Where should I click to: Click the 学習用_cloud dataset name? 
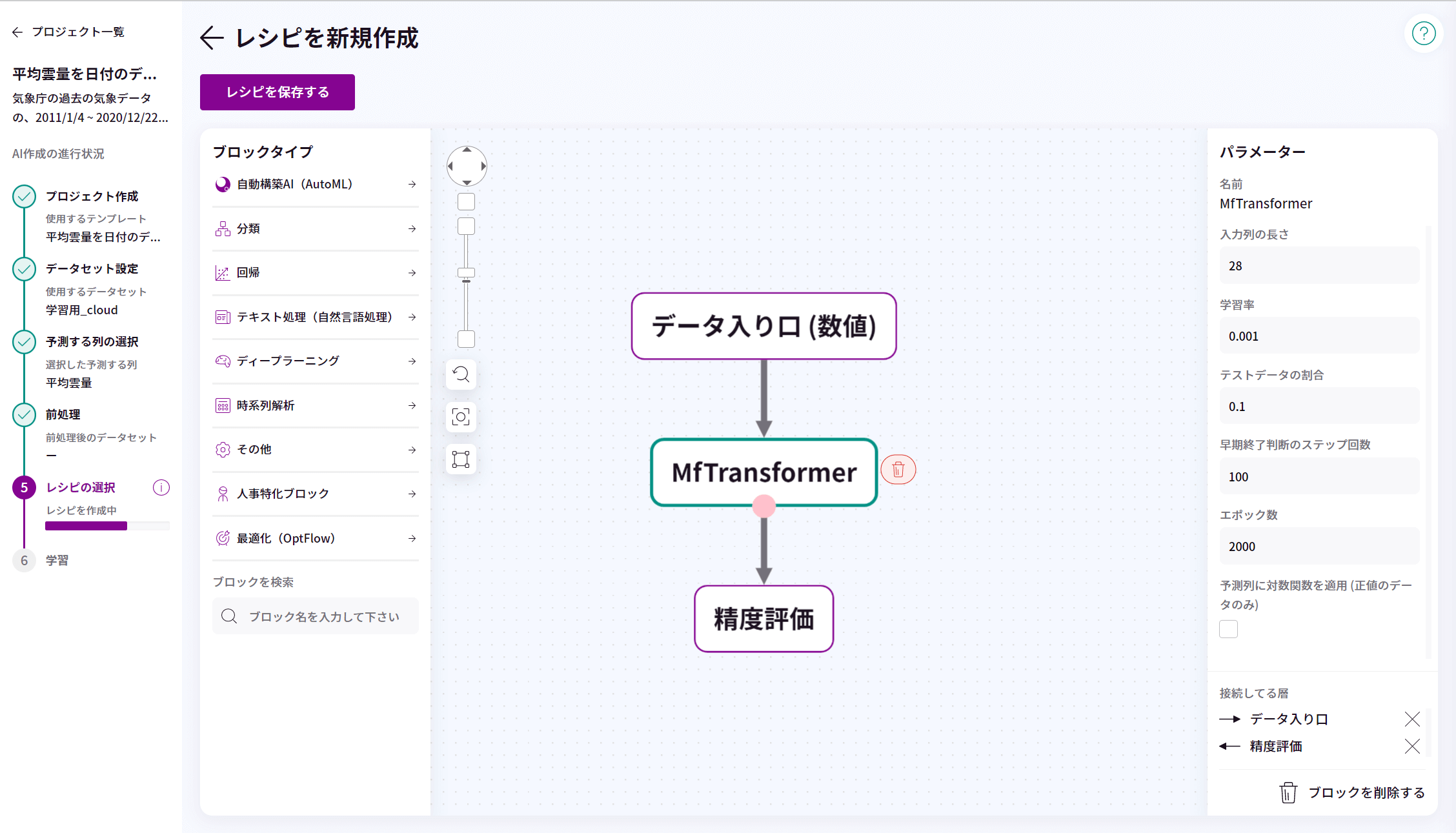click(x=82, y=310)
